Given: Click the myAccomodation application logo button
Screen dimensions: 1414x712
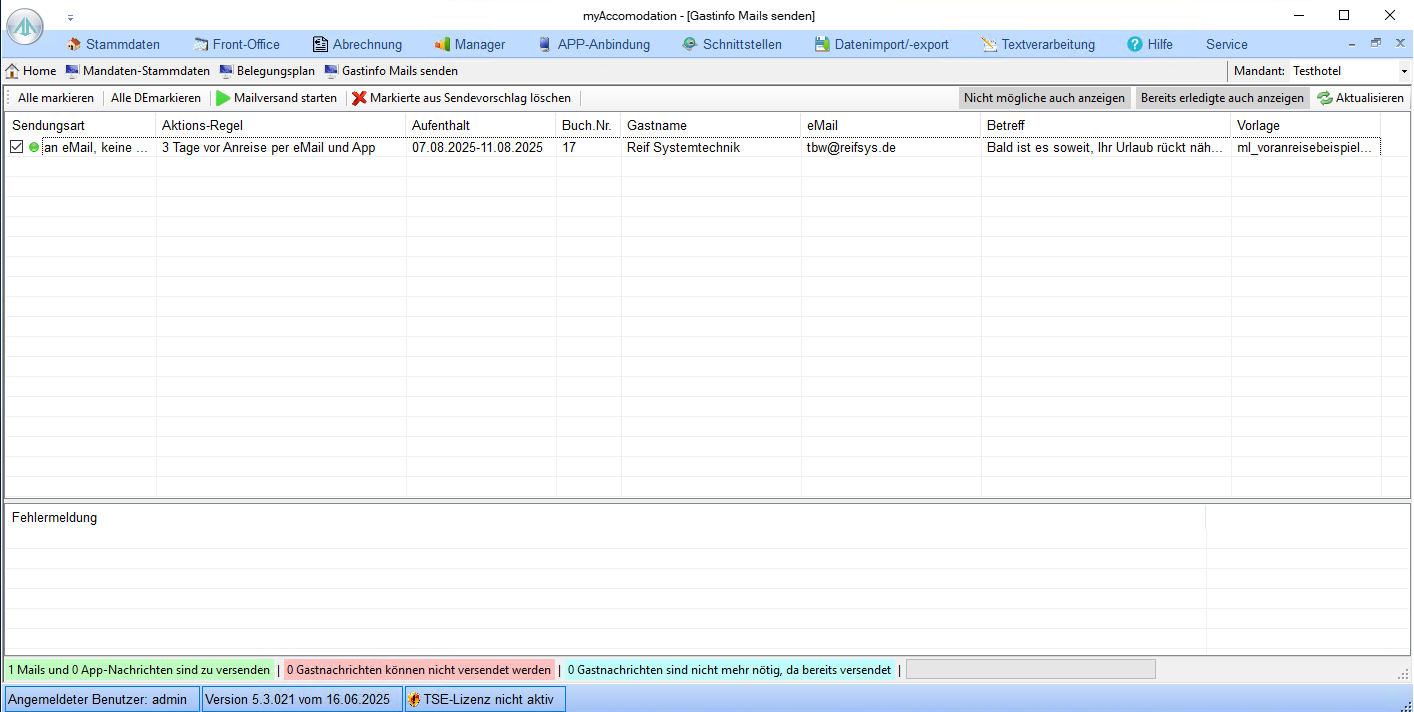Looking at the screenshot, I should click(25, 27).
